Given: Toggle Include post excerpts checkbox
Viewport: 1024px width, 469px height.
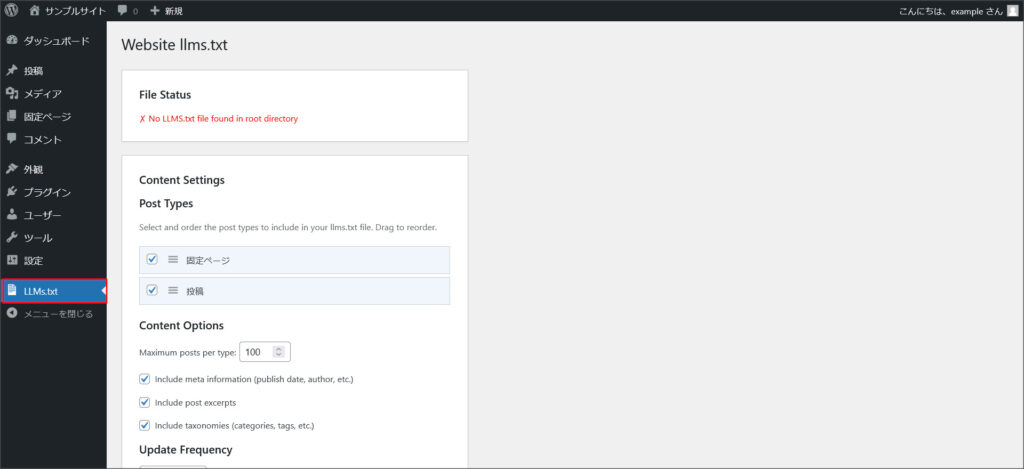Looking at the screenshot, I should [x=145, y=402].
